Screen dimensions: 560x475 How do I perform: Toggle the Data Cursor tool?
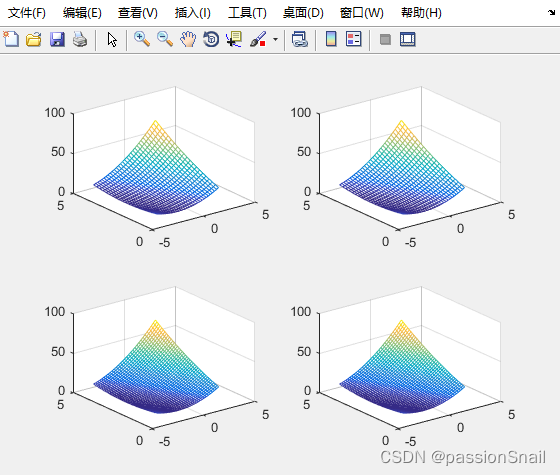click(234, 39)
